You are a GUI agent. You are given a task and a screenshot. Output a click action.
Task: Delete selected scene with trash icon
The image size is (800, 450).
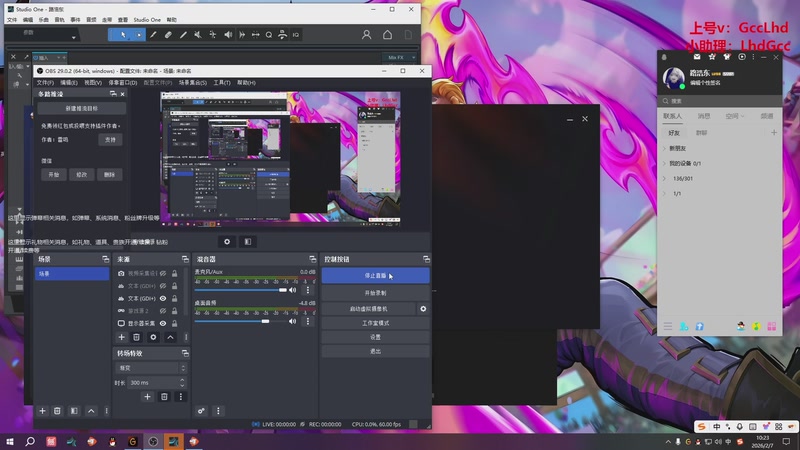[57, 411]
